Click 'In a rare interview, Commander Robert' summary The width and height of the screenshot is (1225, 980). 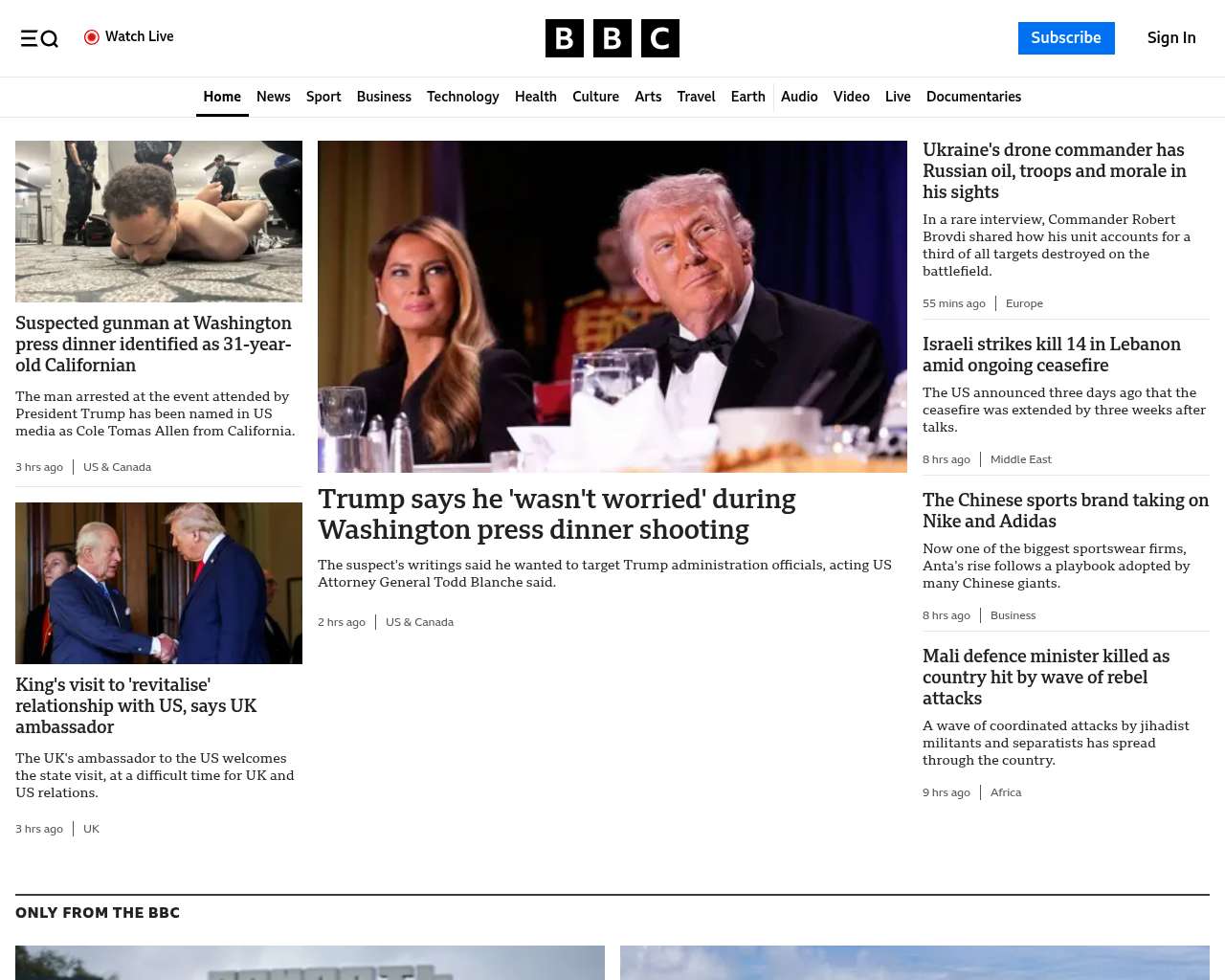click(x=1057, y=245)
